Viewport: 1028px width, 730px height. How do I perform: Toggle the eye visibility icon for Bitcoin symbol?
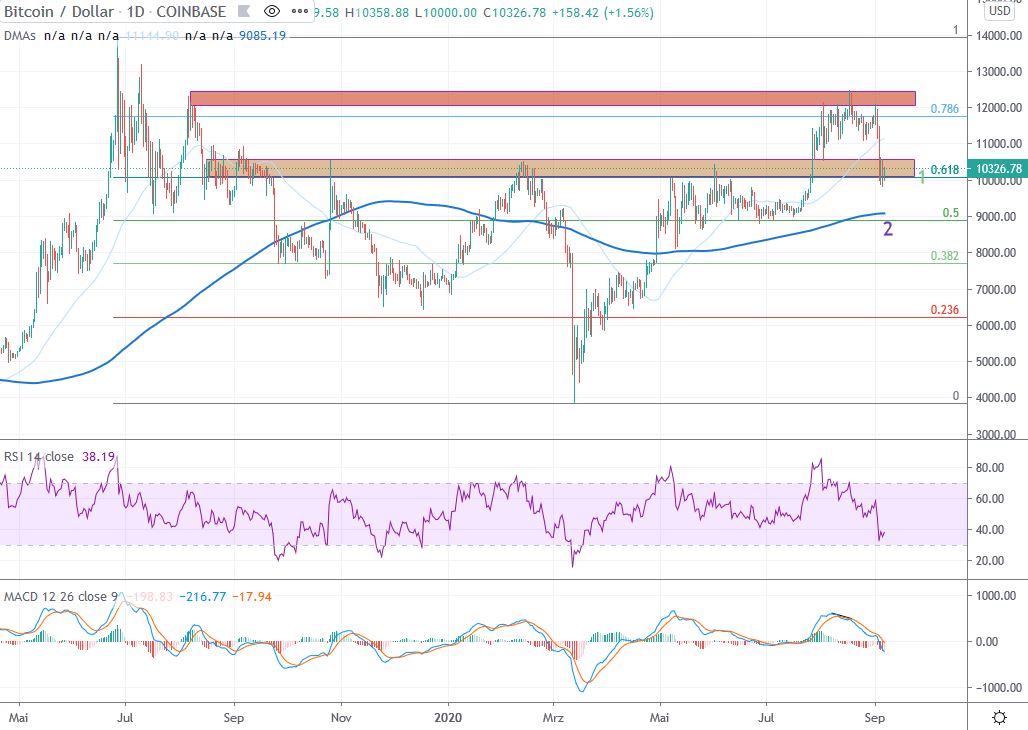(270, 12)
